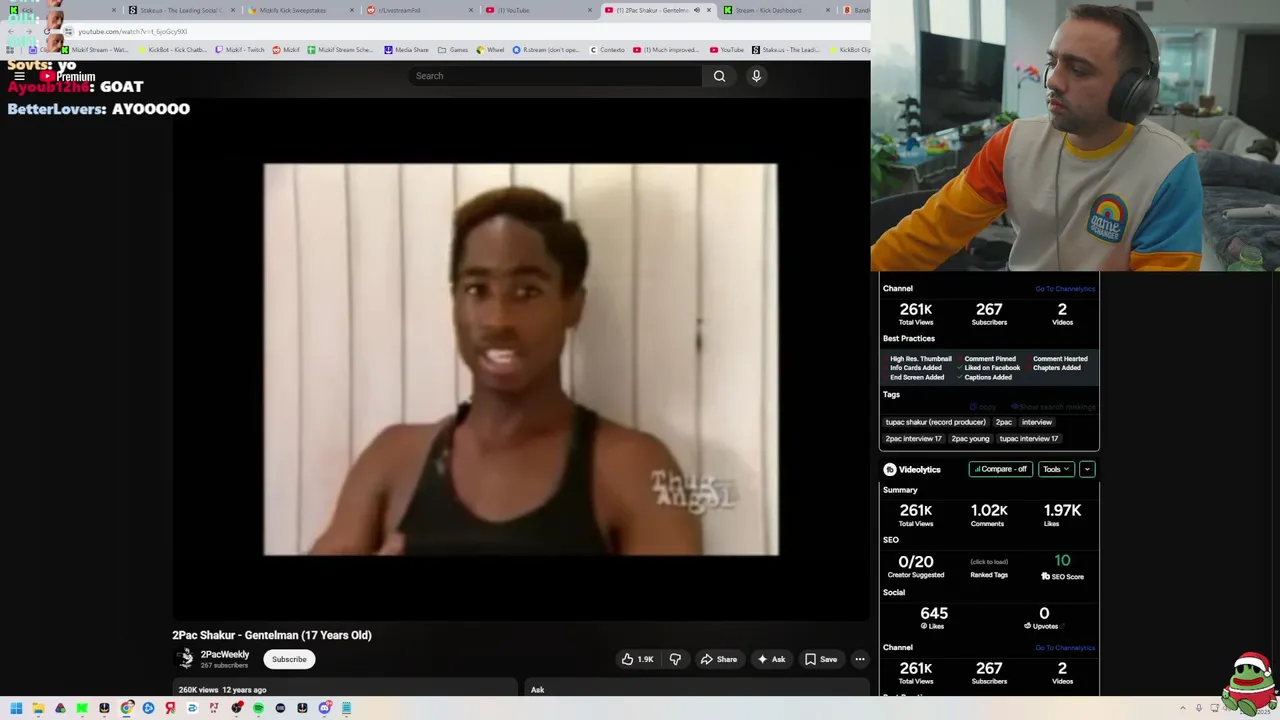This screenshot has width=1280, height=720.
Task: Click the Videolytics logo icon
Action: 889,469
